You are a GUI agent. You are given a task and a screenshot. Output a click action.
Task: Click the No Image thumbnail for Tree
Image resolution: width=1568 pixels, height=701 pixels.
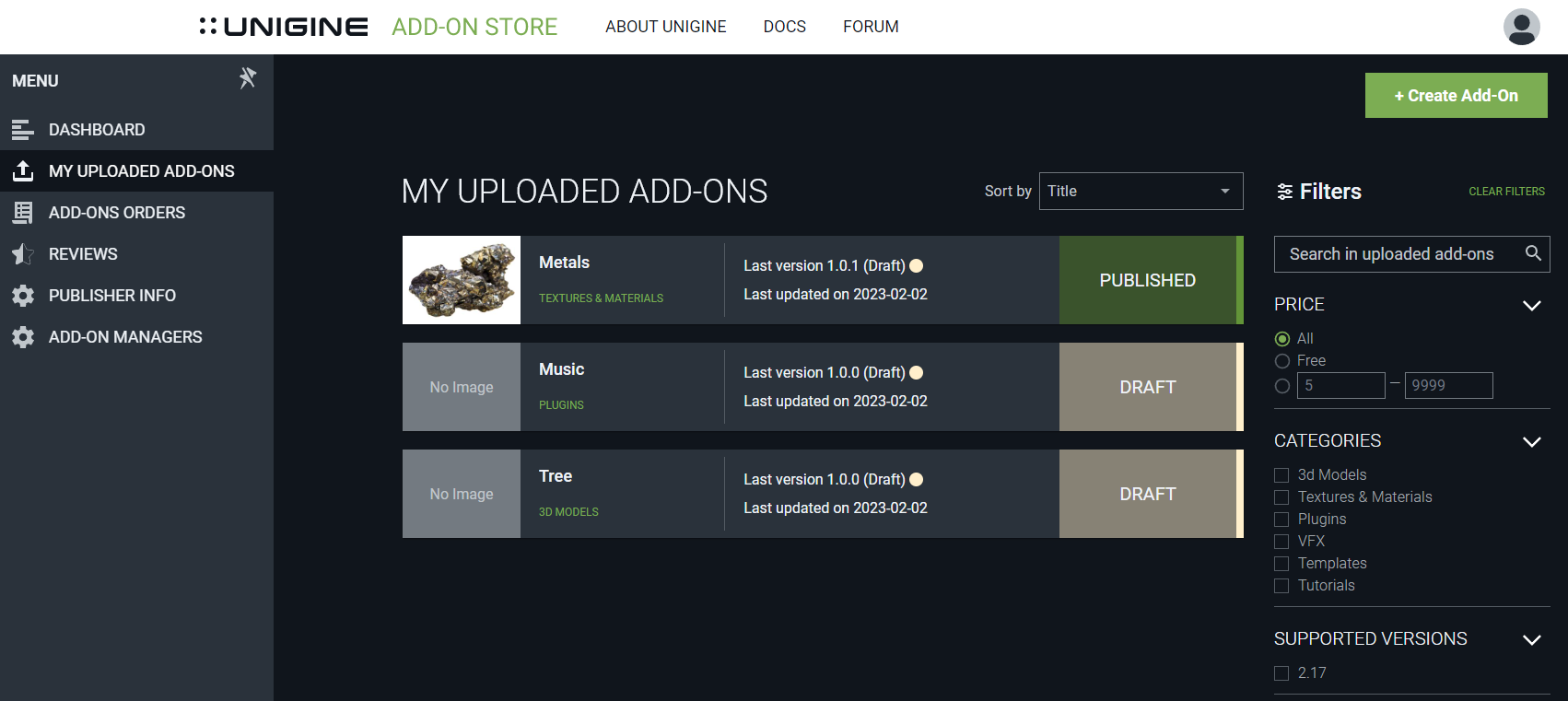[x=462, y=494]
